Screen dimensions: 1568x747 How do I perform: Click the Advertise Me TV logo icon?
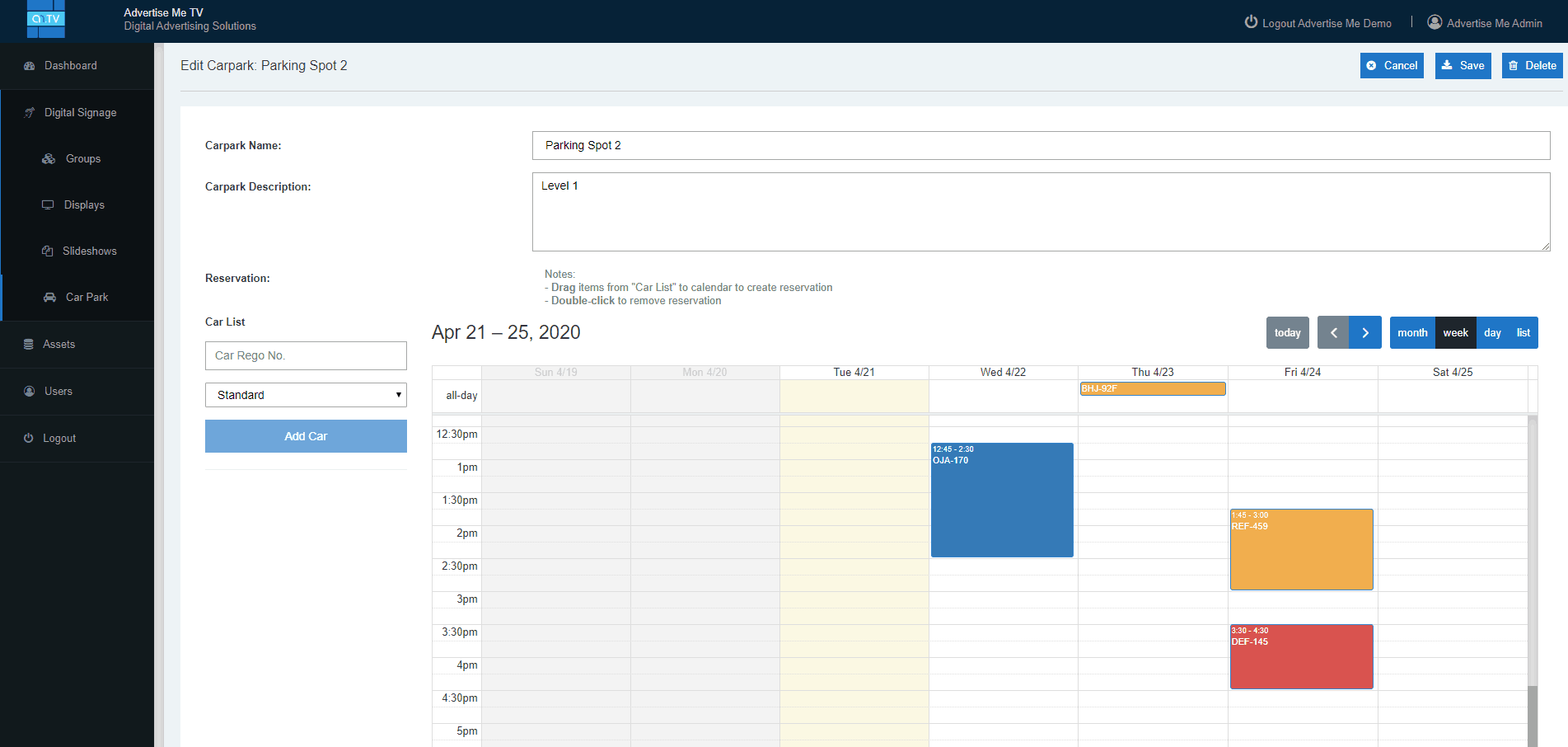coord(45,19)
